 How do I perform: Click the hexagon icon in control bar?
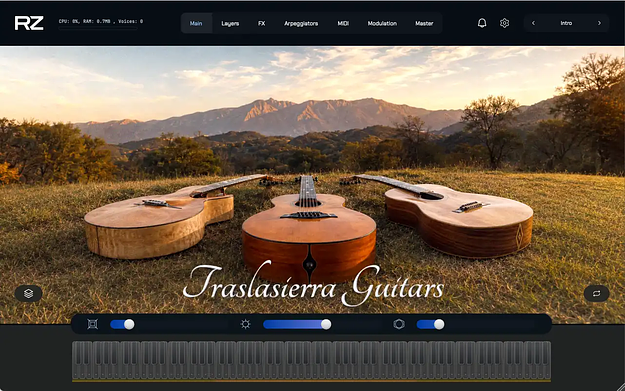[x=399, y=324]
